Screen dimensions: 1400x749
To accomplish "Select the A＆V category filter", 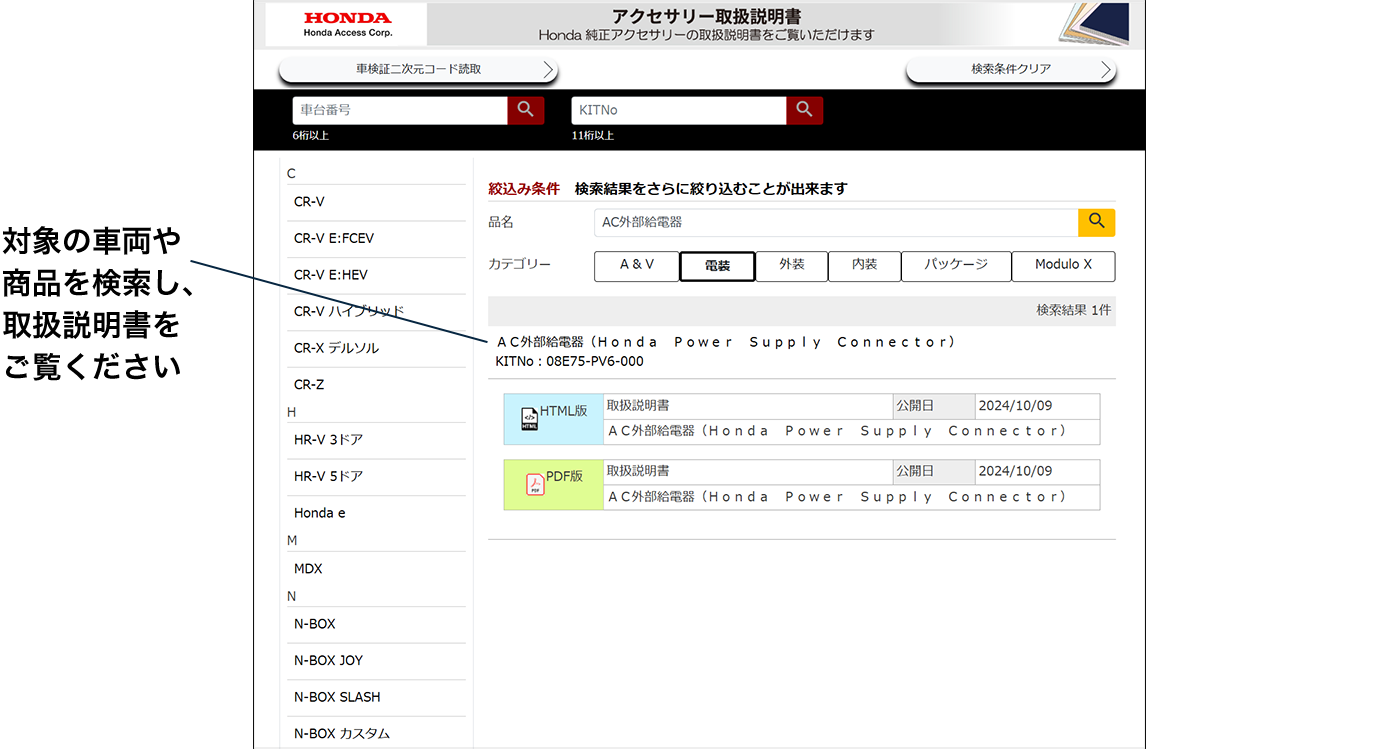I will (636, 266).
